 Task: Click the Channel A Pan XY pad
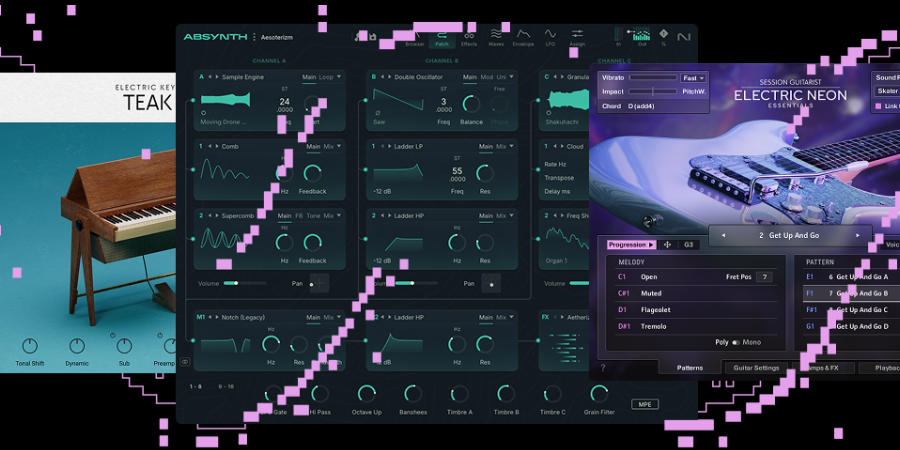(319, 284)
